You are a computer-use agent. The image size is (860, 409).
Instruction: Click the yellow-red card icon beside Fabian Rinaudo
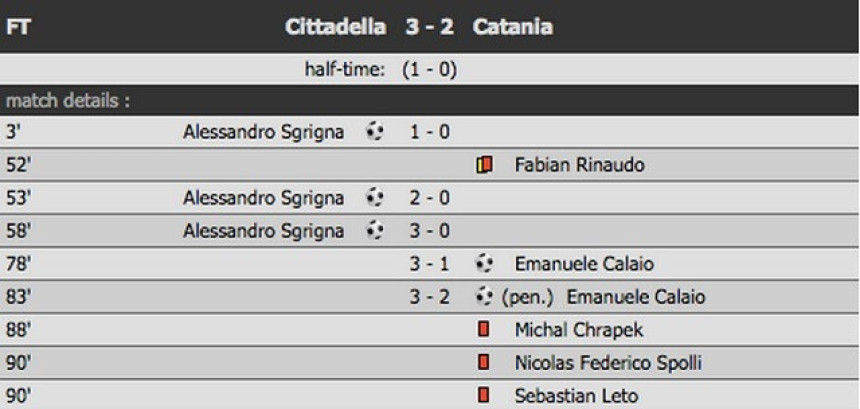point(484,164)
